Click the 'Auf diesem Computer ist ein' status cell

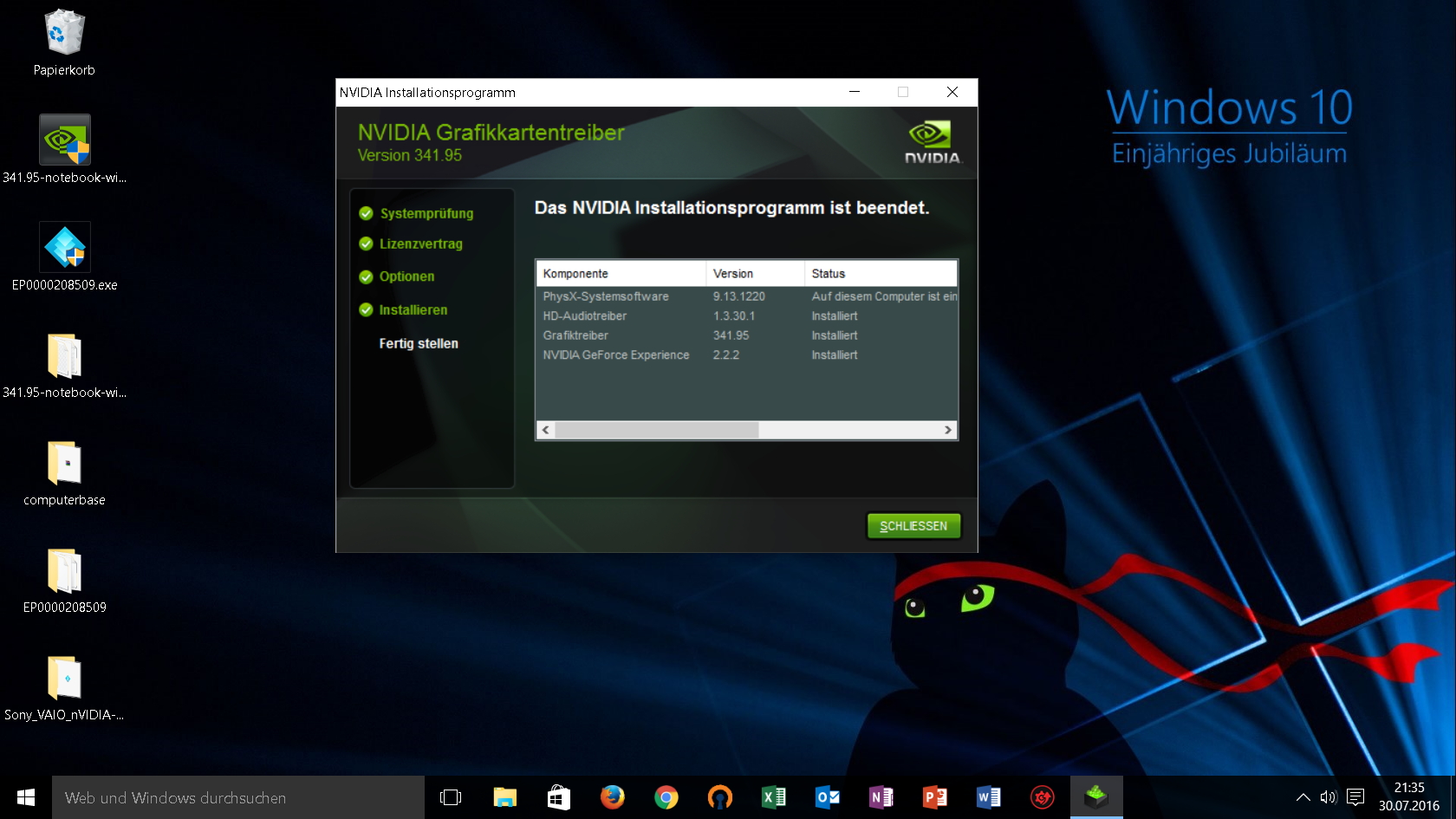coord(884,296)
